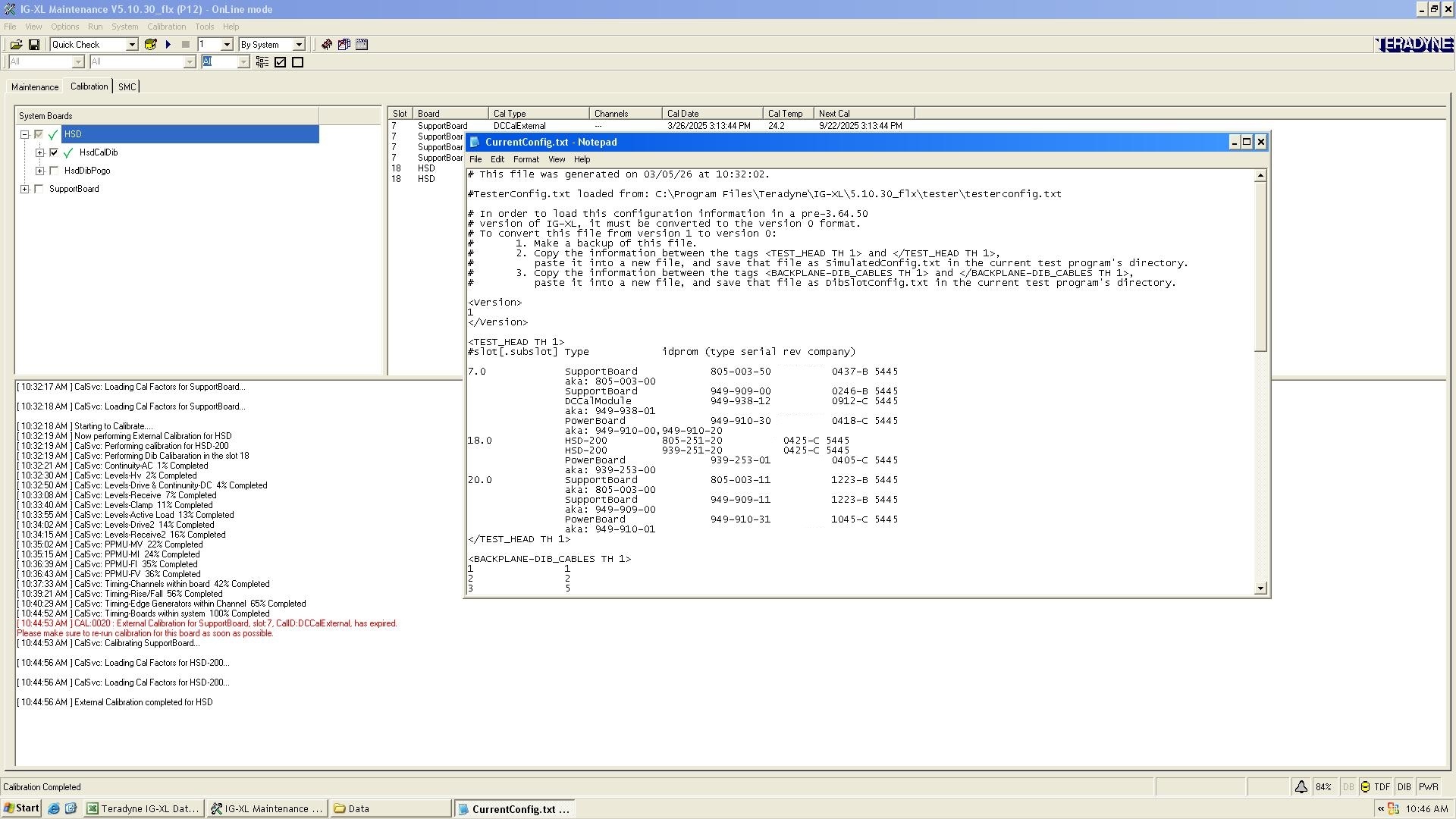Switch to the Data folder taskbar button
This screenshot has width=1456, height=819.
[391, 809]
